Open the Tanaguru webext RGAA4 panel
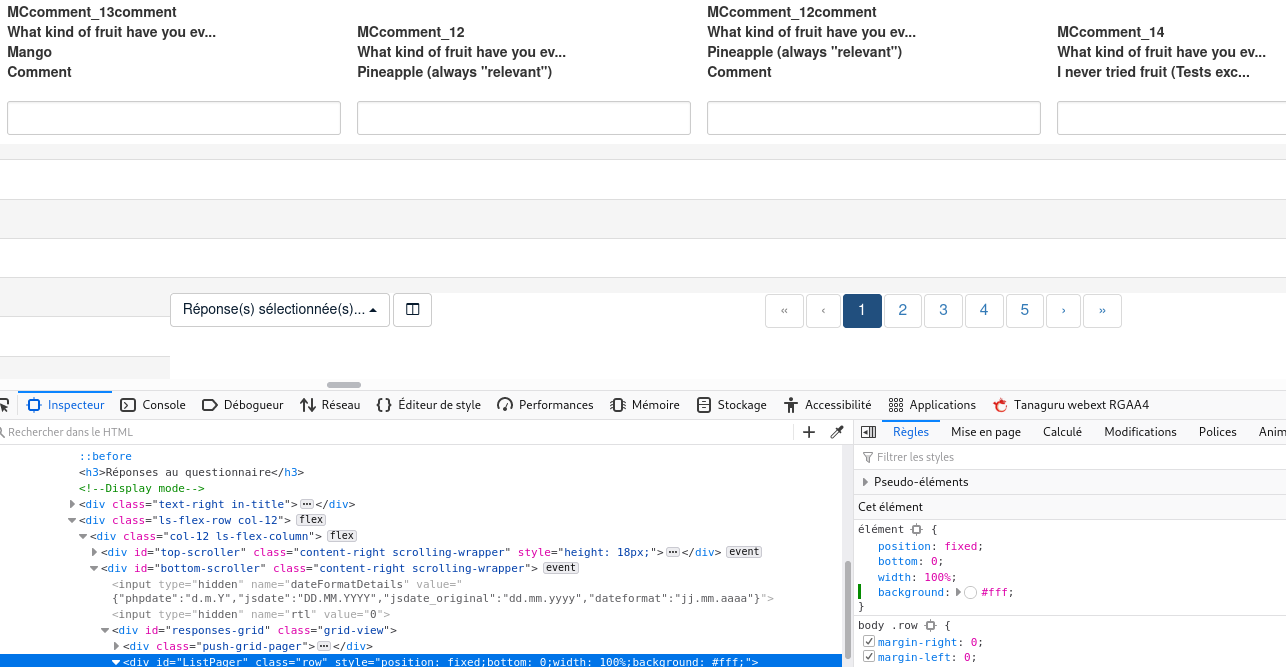This screenshot has height=667, width=1286. pyautogui.click(x=1070, y=405)
